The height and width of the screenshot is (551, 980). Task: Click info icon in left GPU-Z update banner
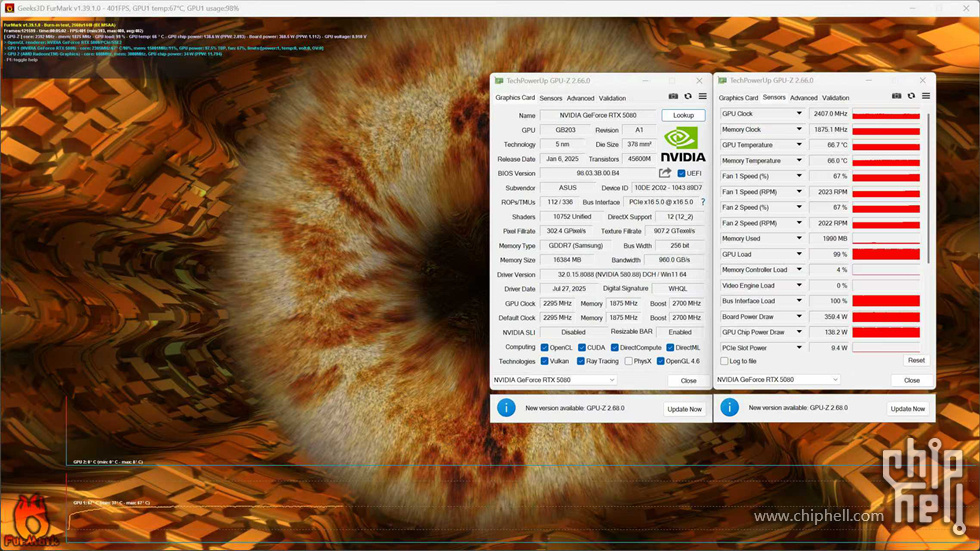pos(506,408)
